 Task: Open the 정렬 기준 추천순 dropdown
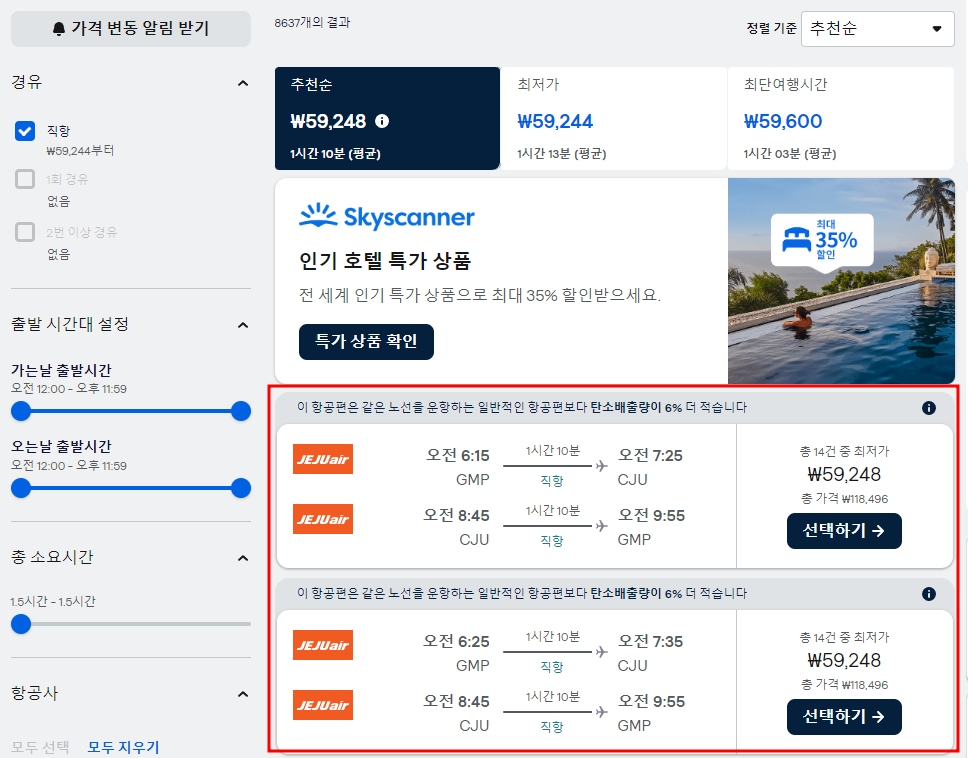[877, 28]
